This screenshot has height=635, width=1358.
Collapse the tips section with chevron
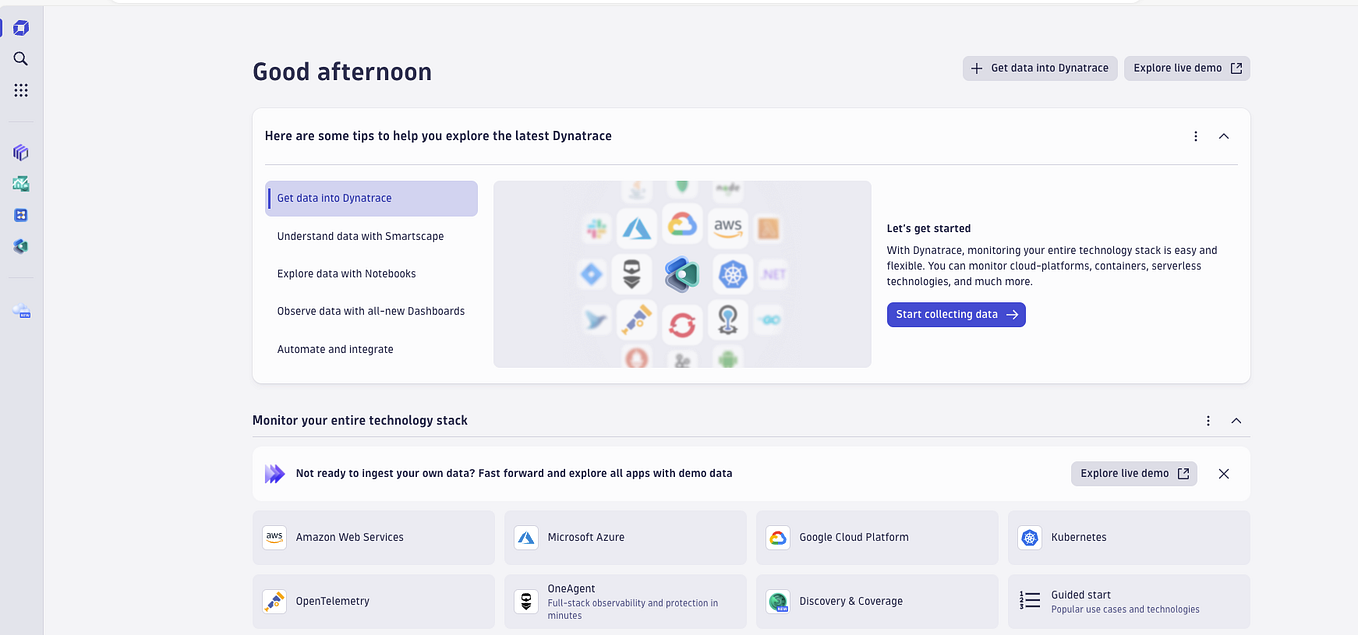[x=1224, y=136]
